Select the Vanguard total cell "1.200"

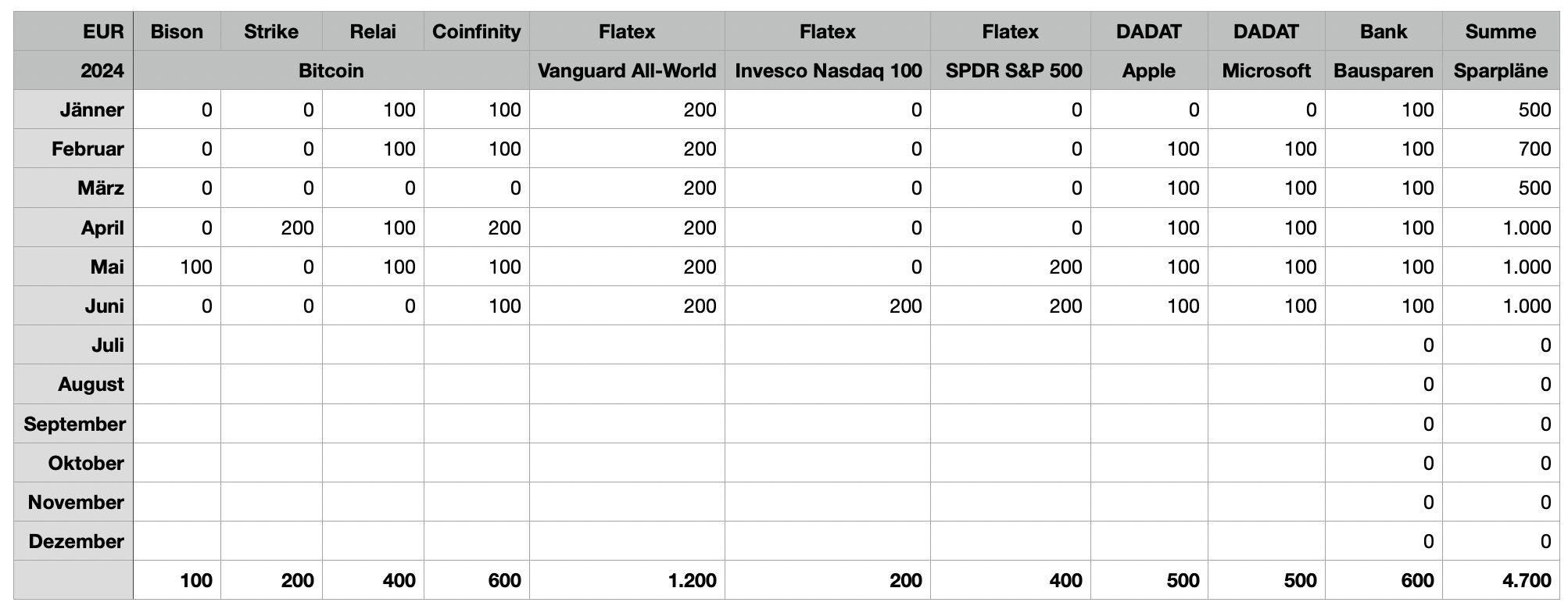[x=692, y=580]
